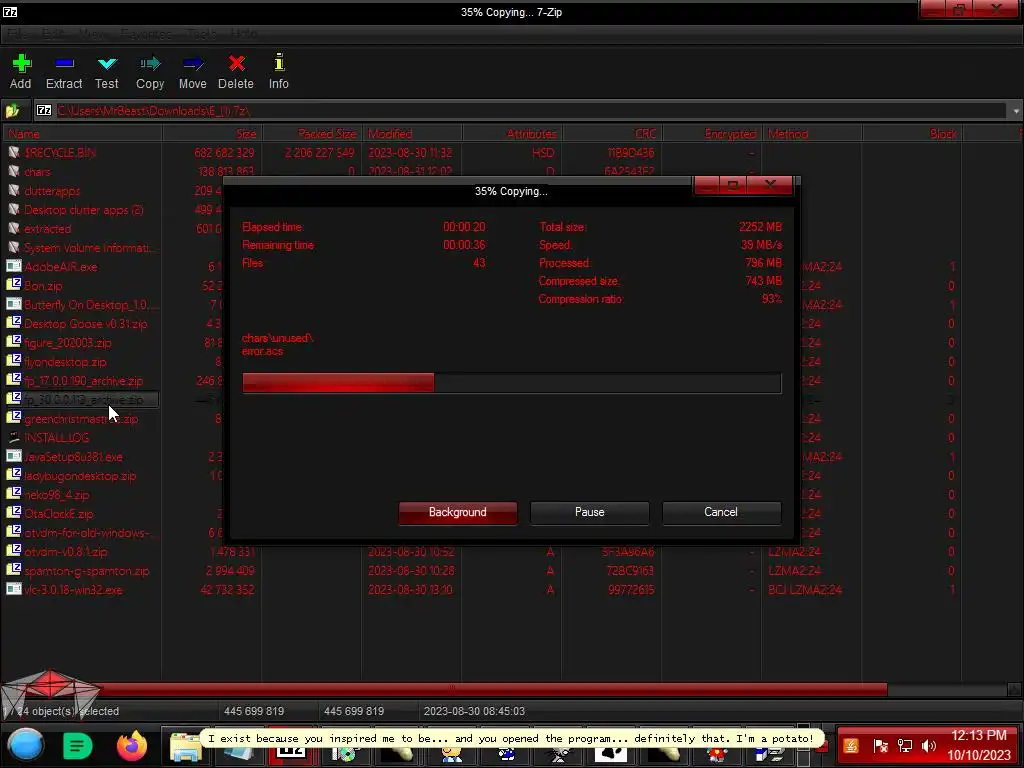1024x768 pixels.
Task: Sort by the Method column header
Action: click(812, 133)
